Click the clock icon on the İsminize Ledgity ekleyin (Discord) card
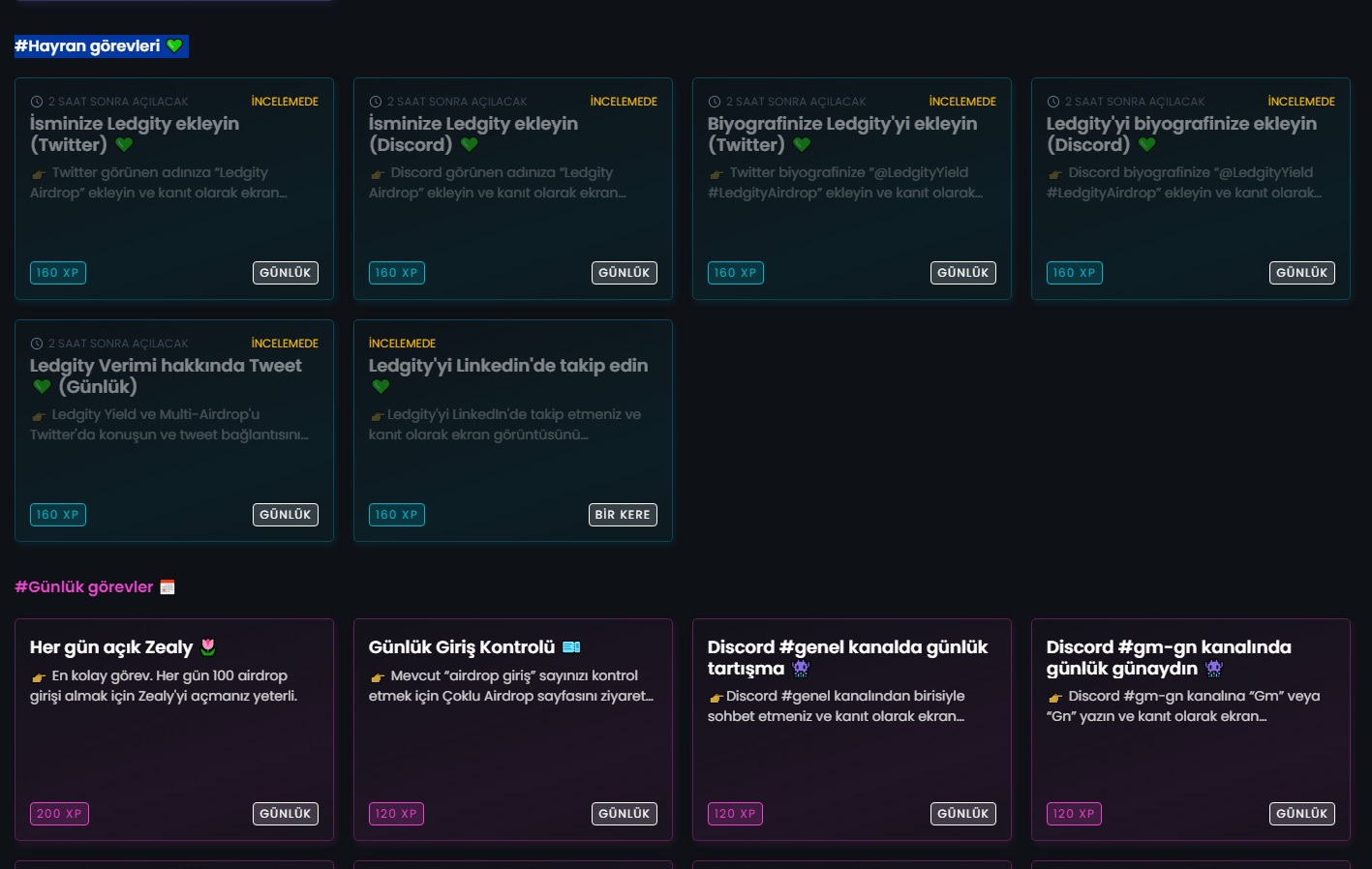Image resolution: width=1372 pixels, height=869 pixels. pyautogui.click(x=376, y=102)
